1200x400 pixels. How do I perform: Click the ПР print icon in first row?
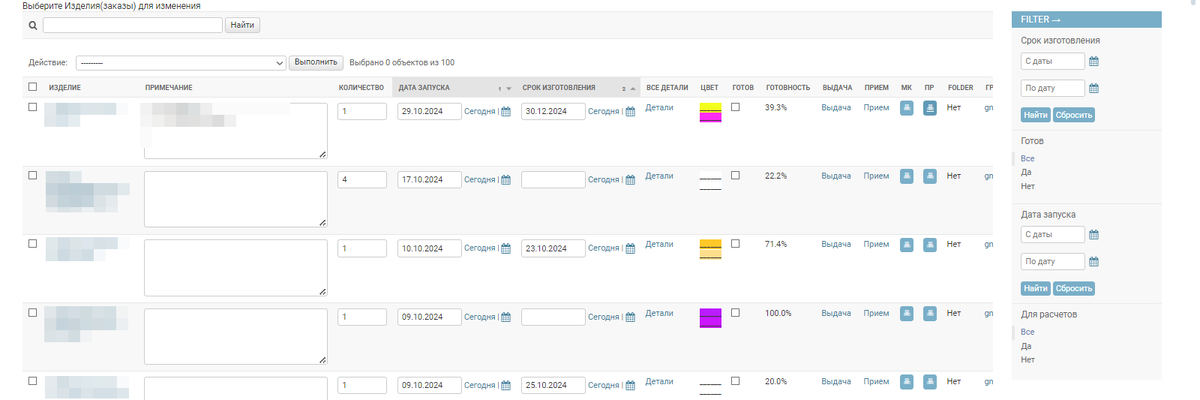click(929, 108)
